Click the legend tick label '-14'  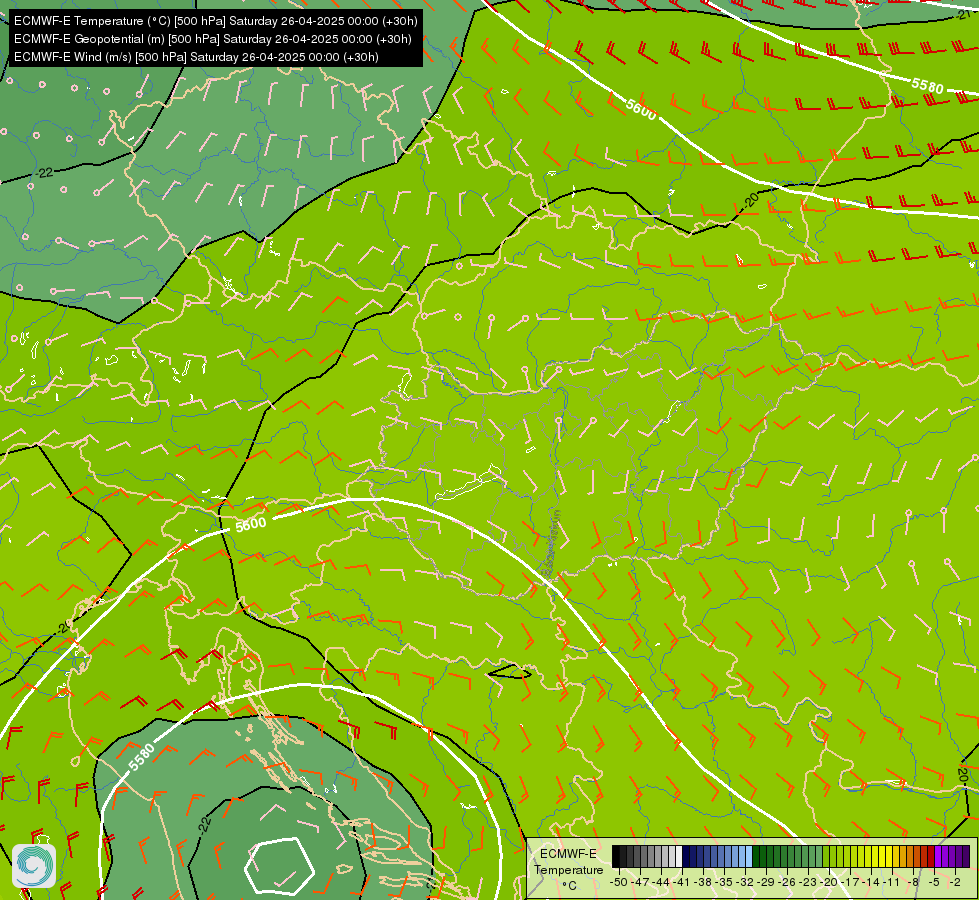(x=871, y=882)
